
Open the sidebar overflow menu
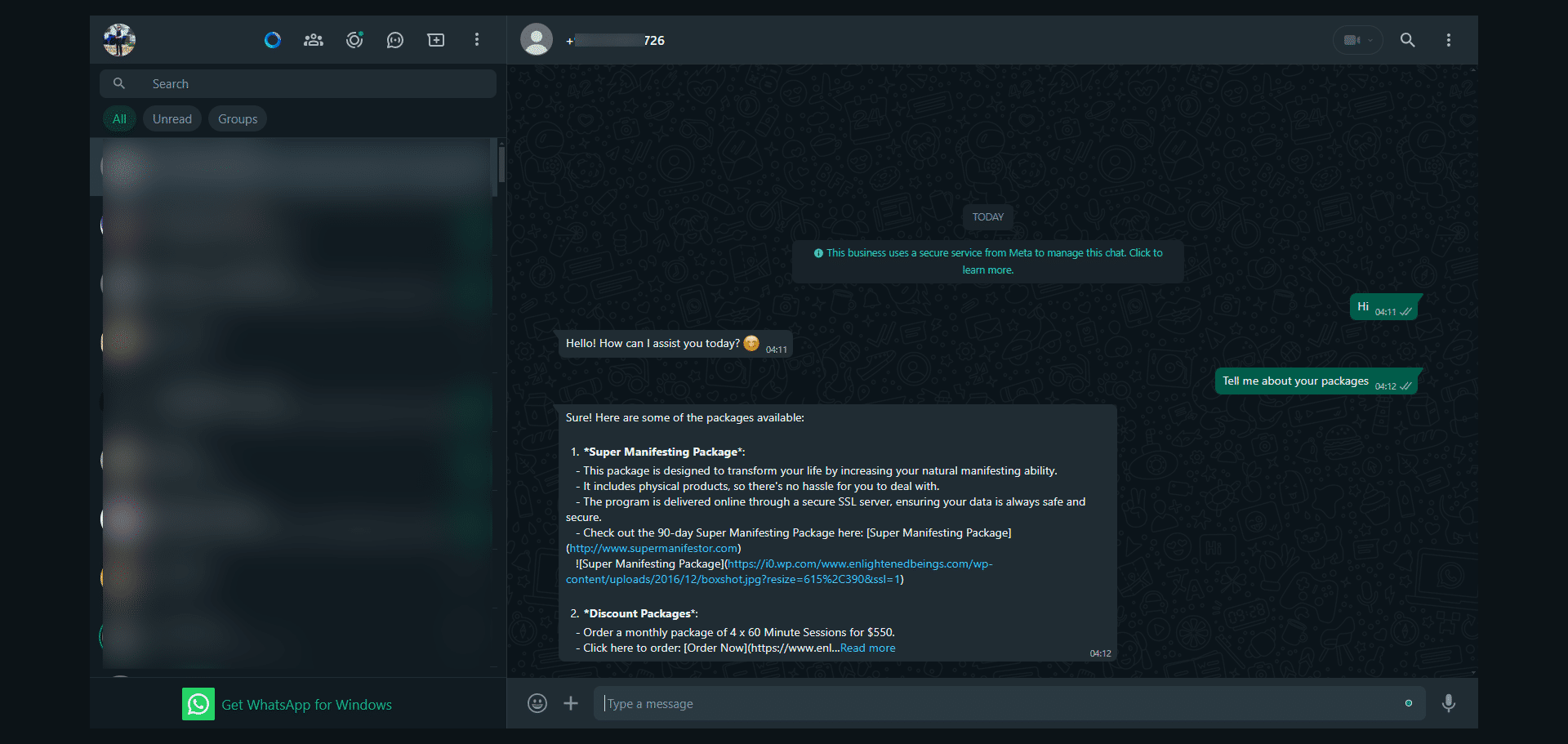pyautogui.click(x=476, y=39)
